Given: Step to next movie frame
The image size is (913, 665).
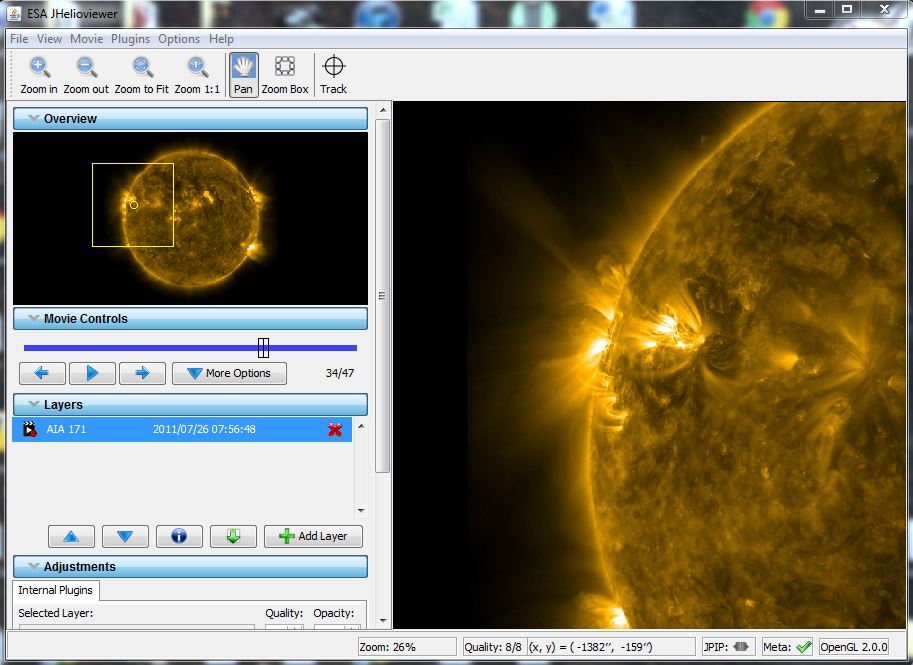Looking at the screenshot, I should [x=142, y=373].
